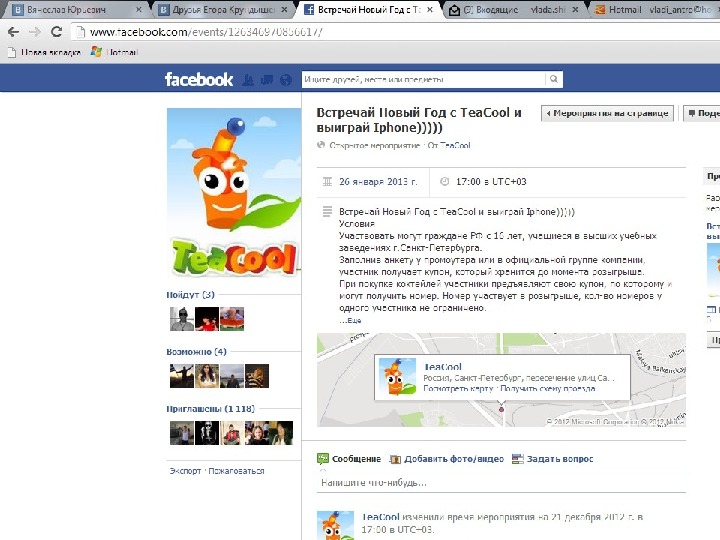Click the search magnifier button

(x=554, y=79)
